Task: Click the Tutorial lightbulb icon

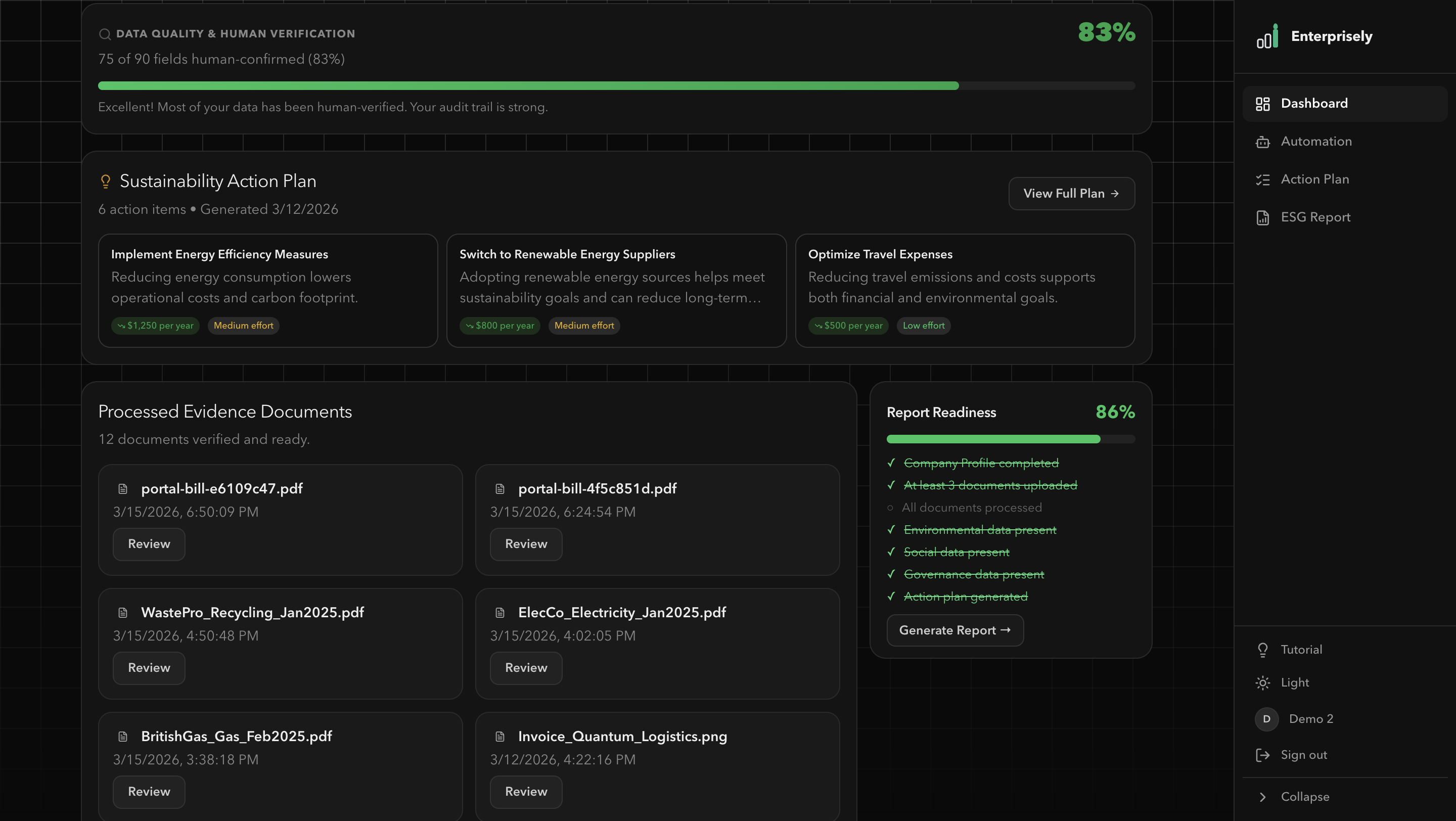Action: click(x=1263, y=650)
